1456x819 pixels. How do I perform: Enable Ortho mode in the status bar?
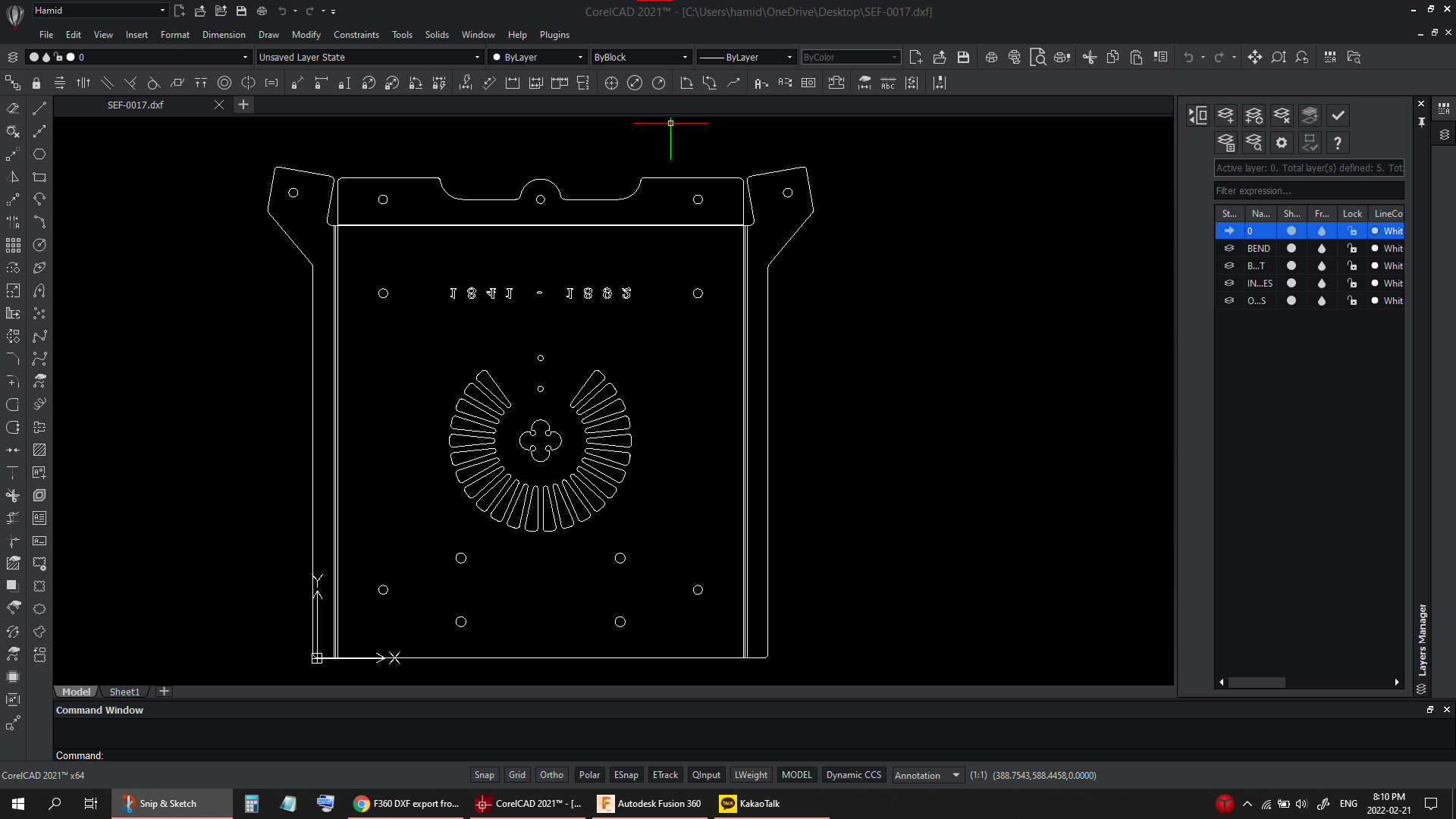(x=551, y=774)
